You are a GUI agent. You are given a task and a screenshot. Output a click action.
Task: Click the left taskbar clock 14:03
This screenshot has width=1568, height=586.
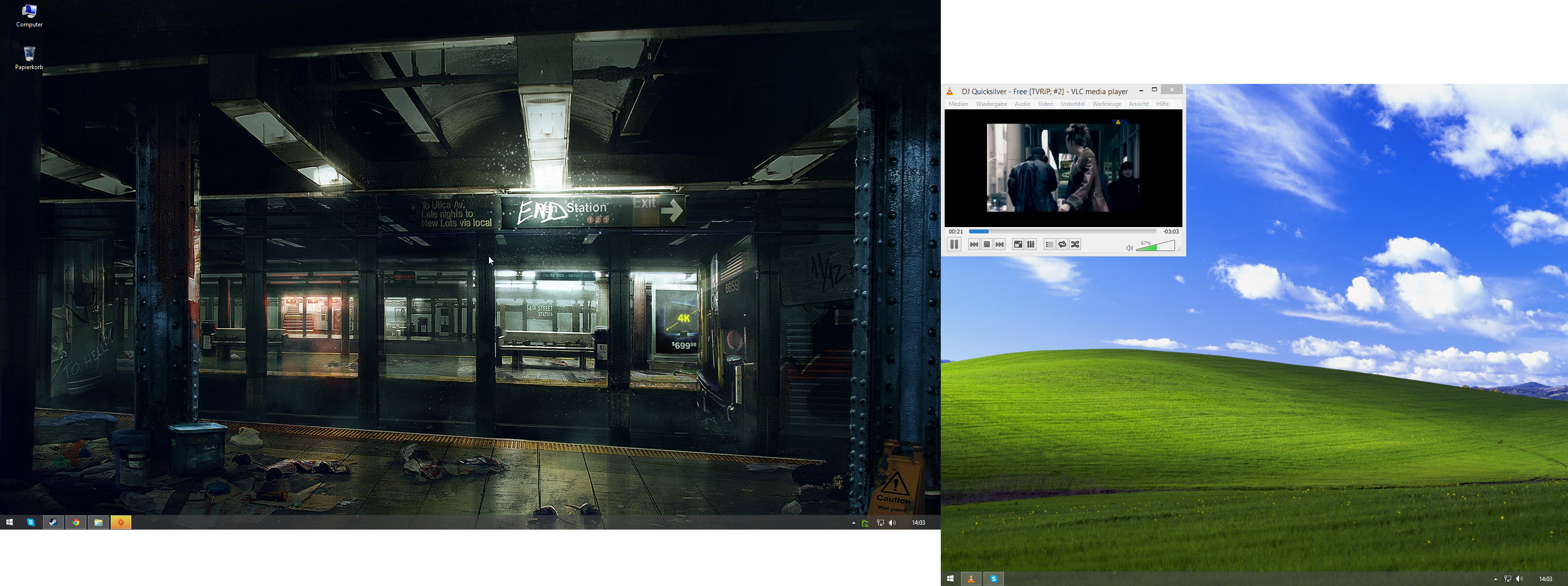[919, 523]
